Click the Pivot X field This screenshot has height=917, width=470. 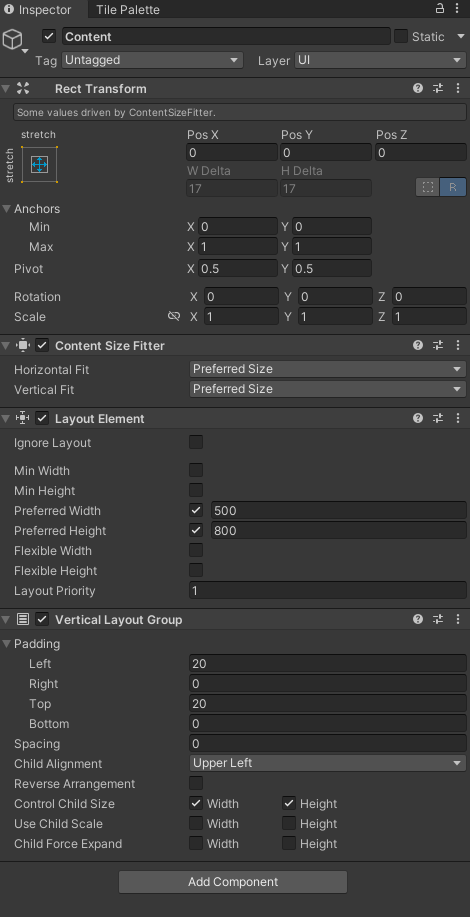(x=237, y=268)
